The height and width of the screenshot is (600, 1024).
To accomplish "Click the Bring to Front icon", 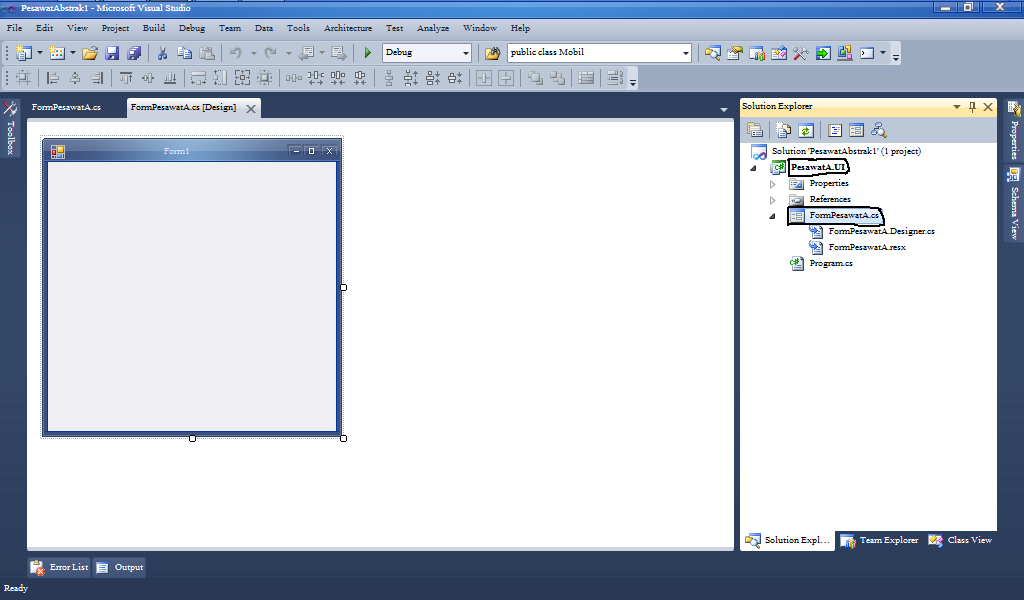I will 535,78.
